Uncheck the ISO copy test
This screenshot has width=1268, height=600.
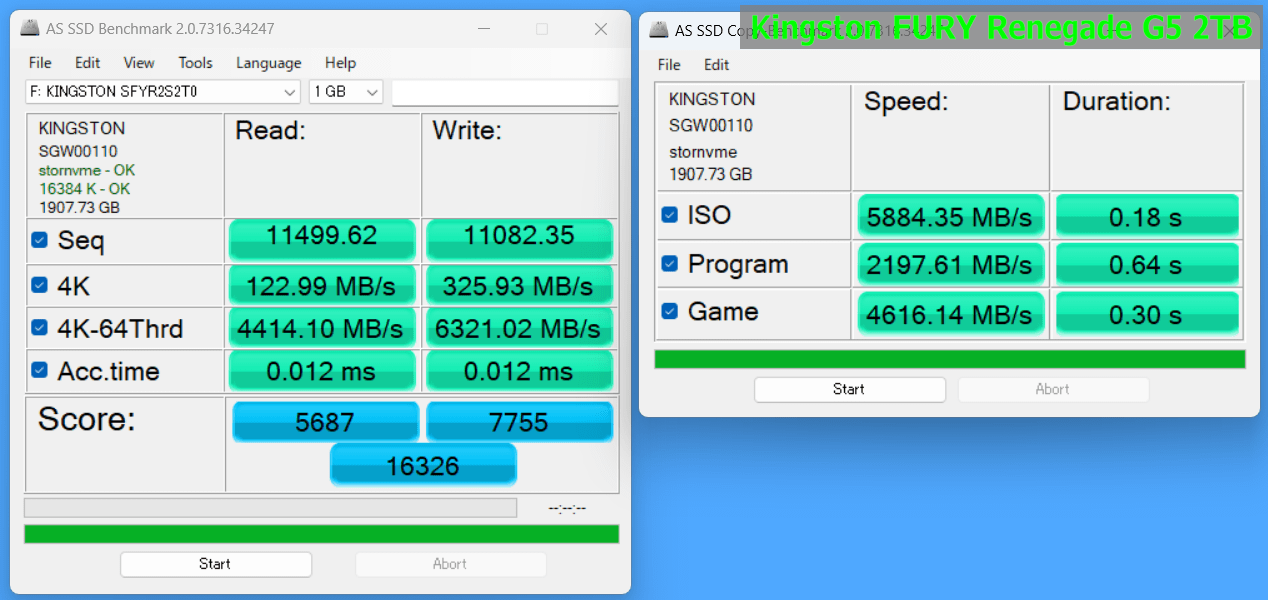(x=670, y=214)
